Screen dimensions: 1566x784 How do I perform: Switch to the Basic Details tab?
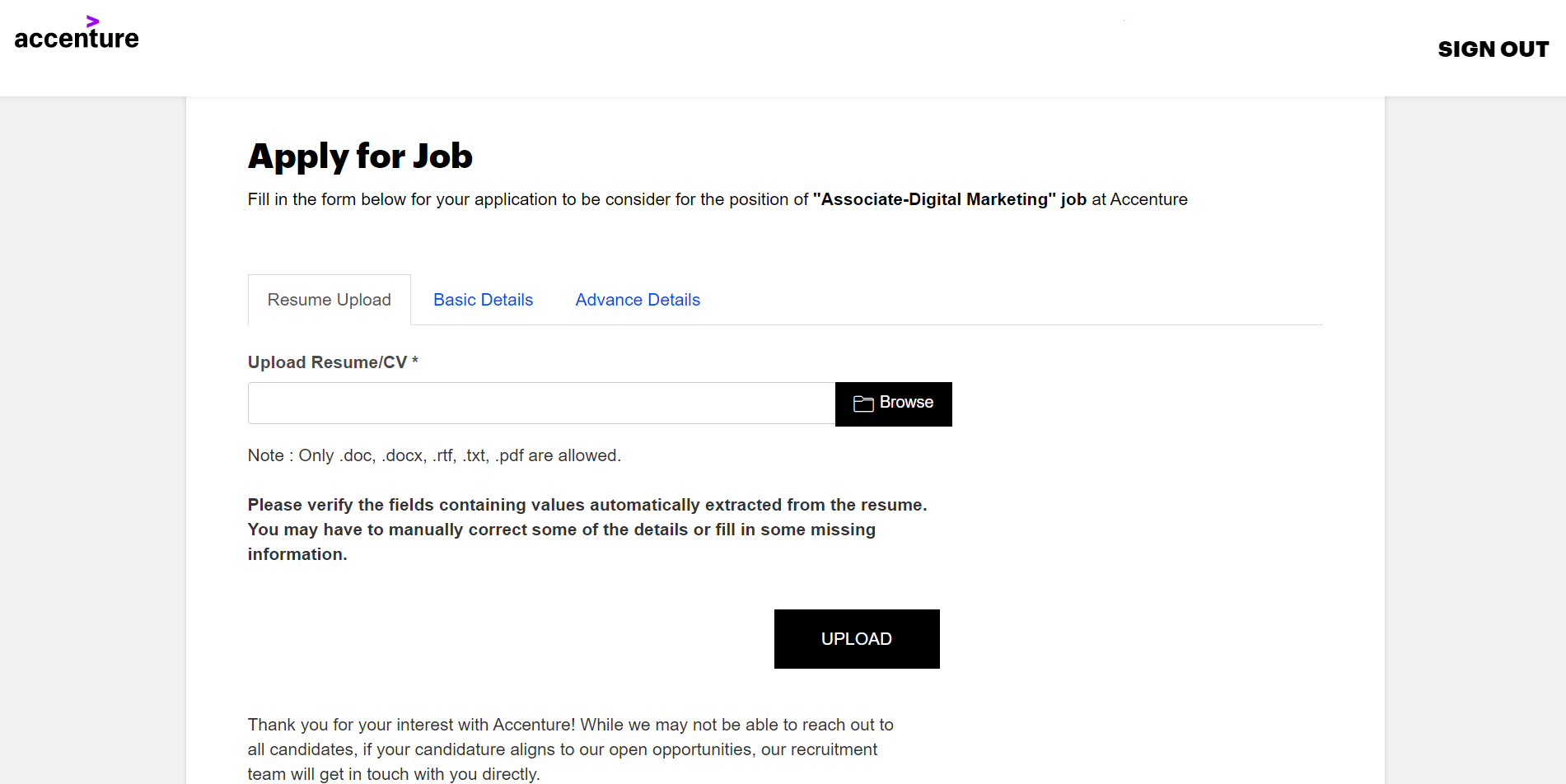point(483,300)
